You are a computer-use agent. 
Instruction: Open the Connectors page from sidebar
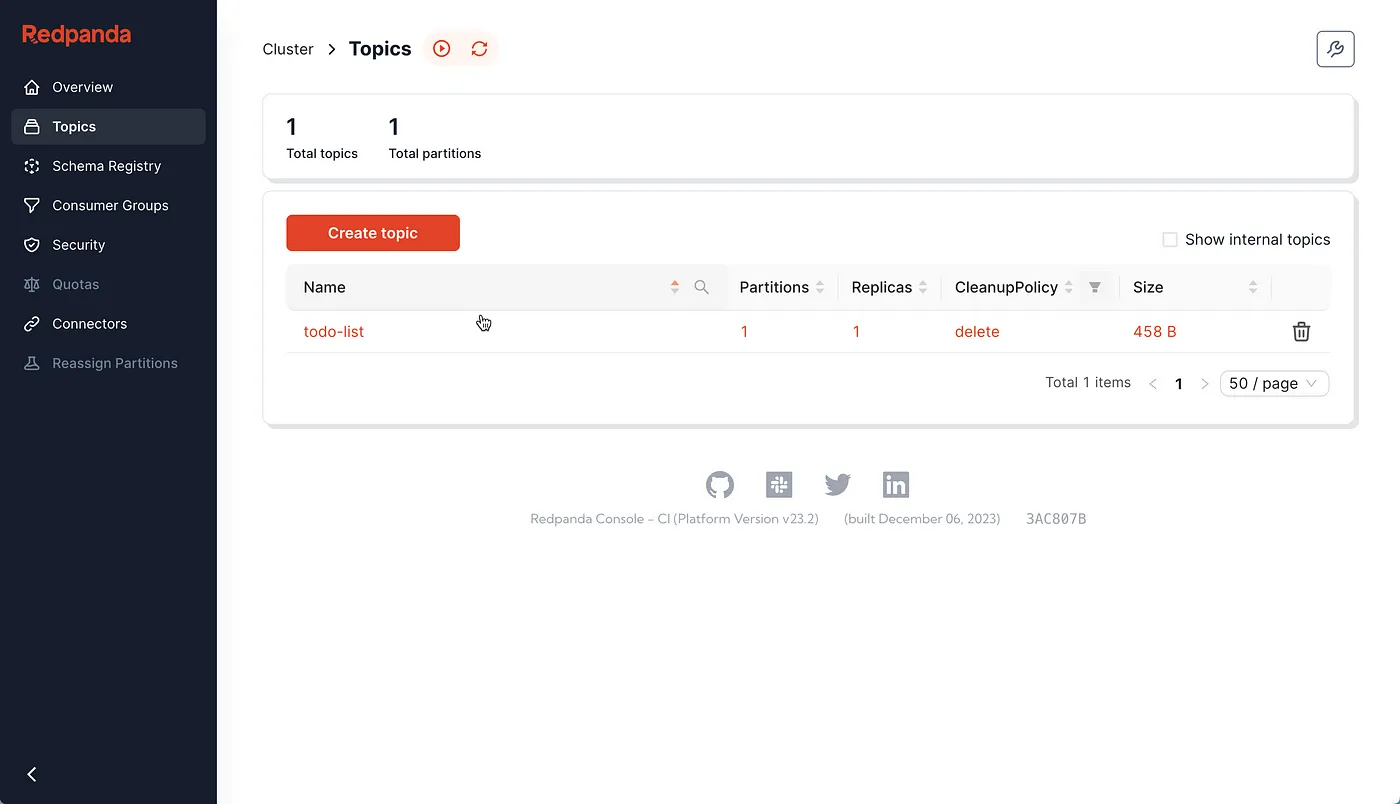point(89,323)
